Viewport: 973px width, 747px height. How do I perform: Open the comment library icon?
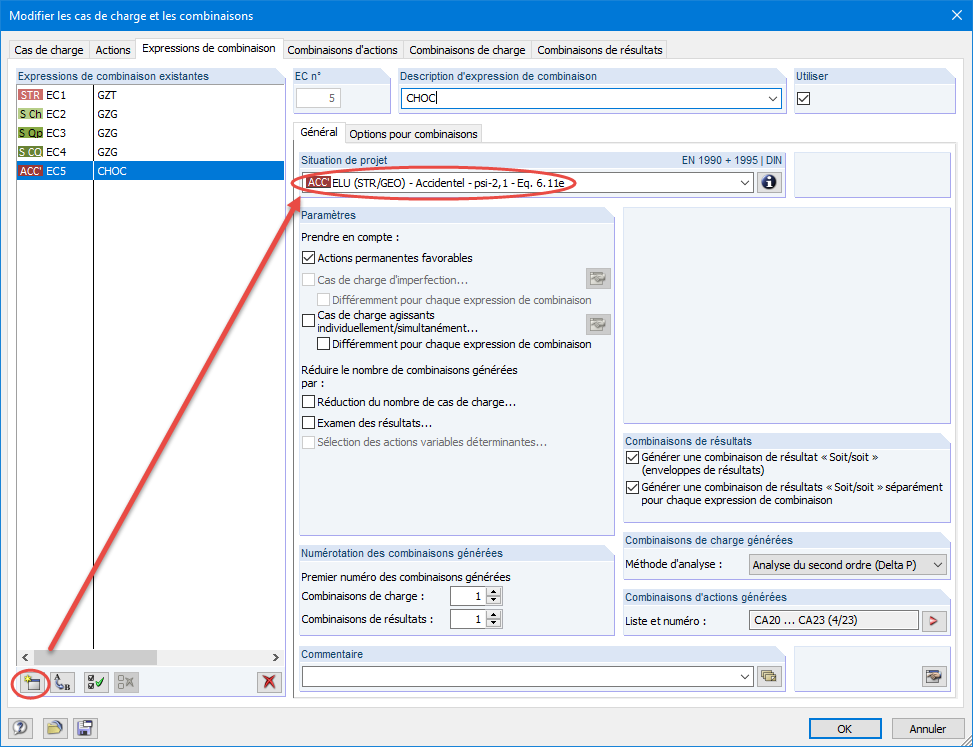[769, 677]
